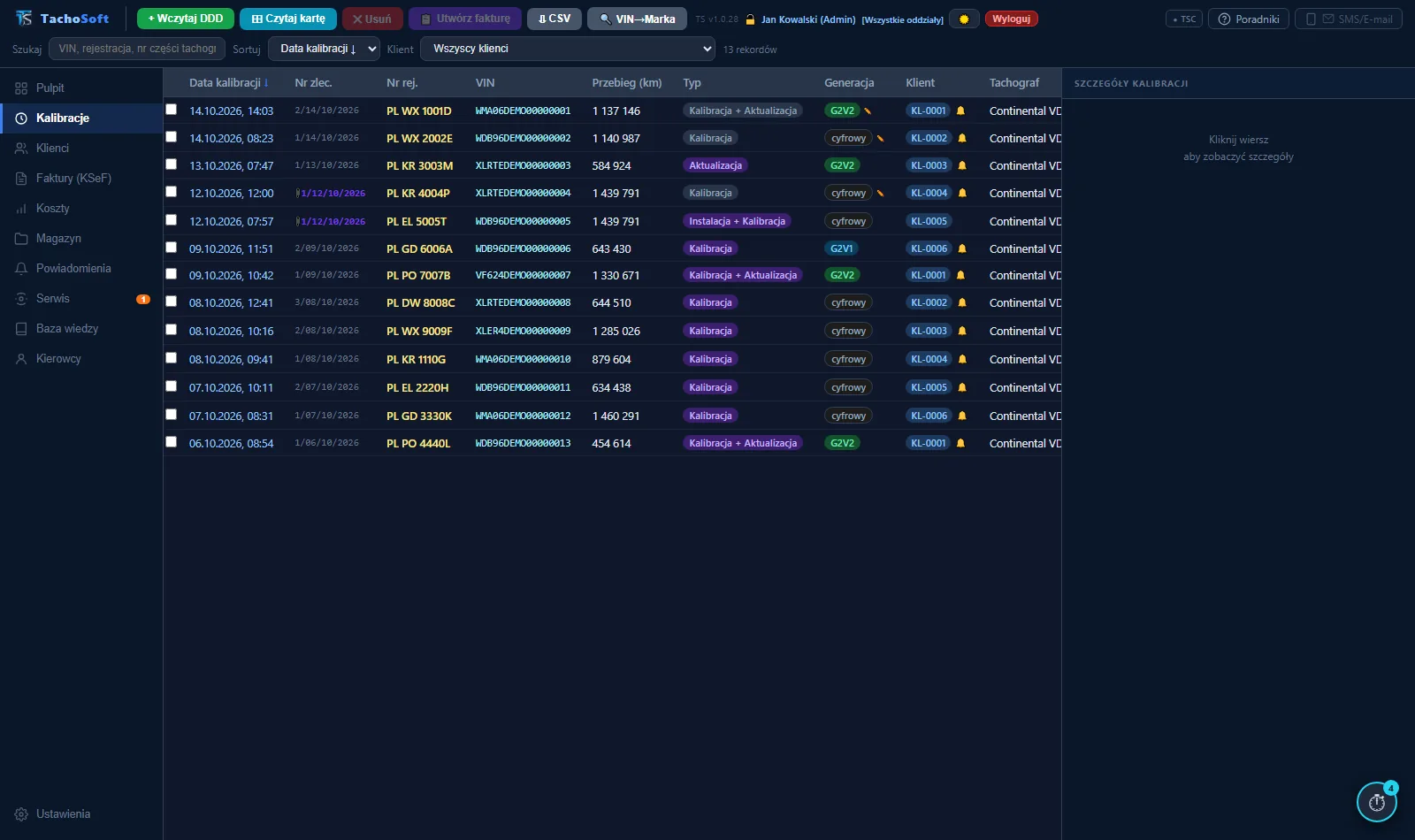Click pencil icon in PL KR 4004P row
This screenshot has height=840, width=1415.
point(880,193)
